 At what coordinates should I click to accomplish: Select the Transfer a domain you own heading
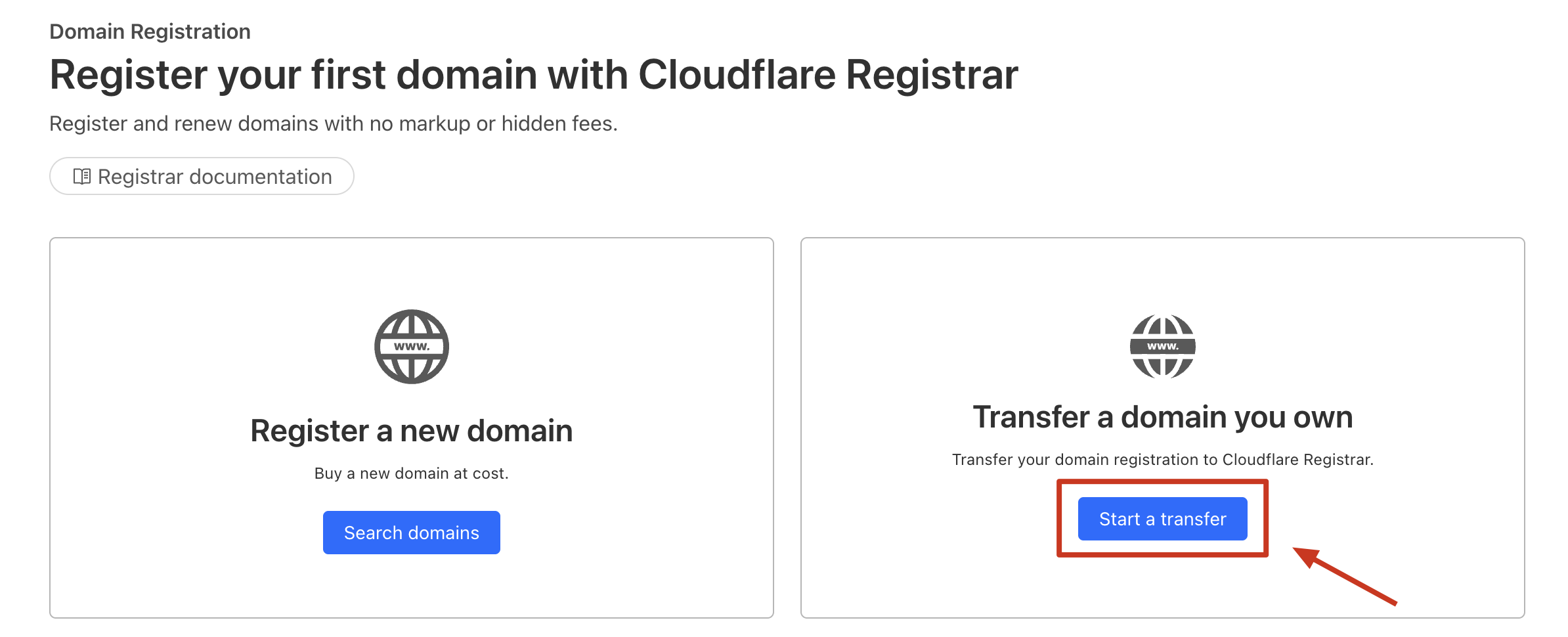1162,417
